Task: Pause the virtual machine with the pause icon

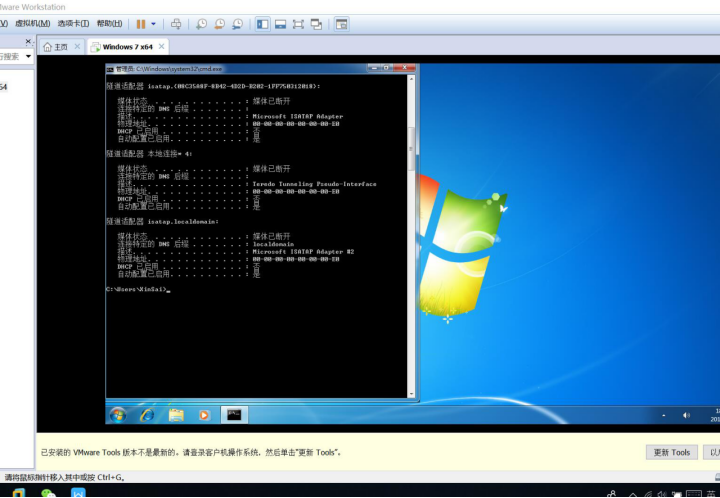Action: pyautogui.click(x=141, y=24)
